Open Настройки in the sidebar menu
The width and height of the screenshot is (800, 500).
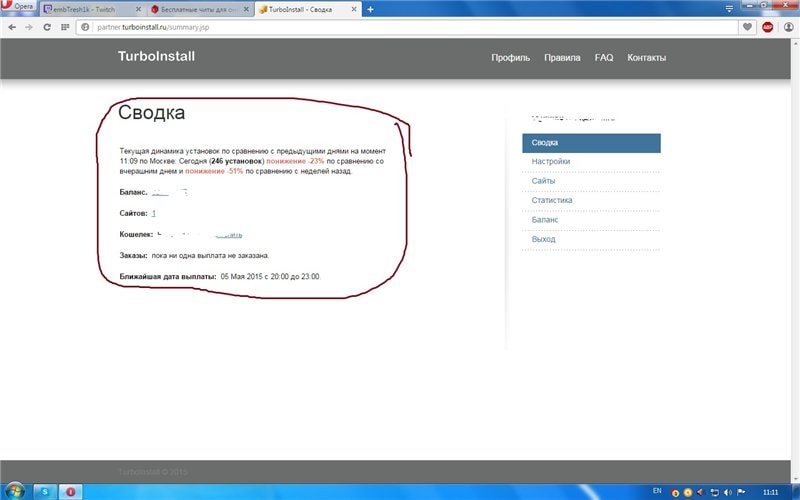click(551, 161)
